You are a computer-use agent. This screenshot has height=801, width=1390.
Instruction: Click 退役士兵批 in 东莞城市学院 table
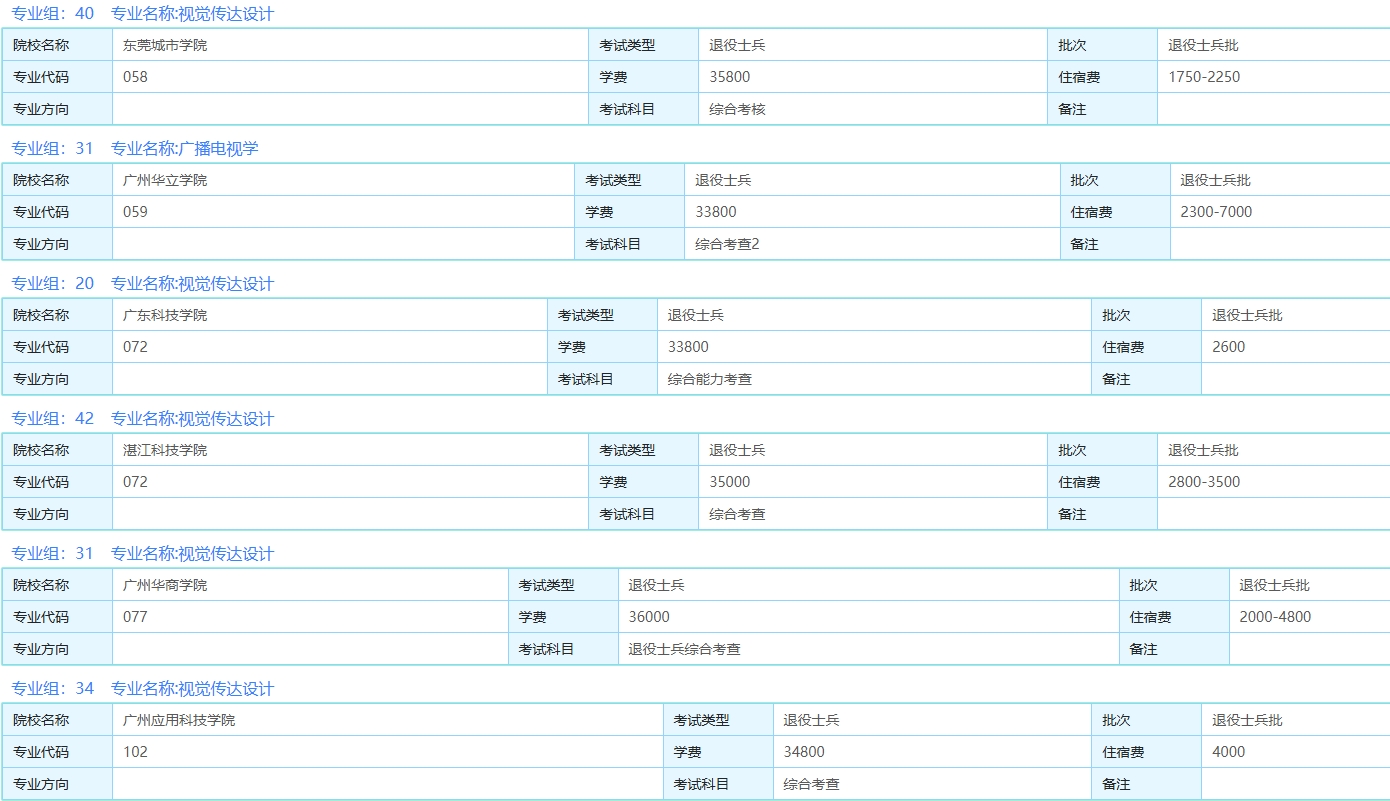(1203, 45)
